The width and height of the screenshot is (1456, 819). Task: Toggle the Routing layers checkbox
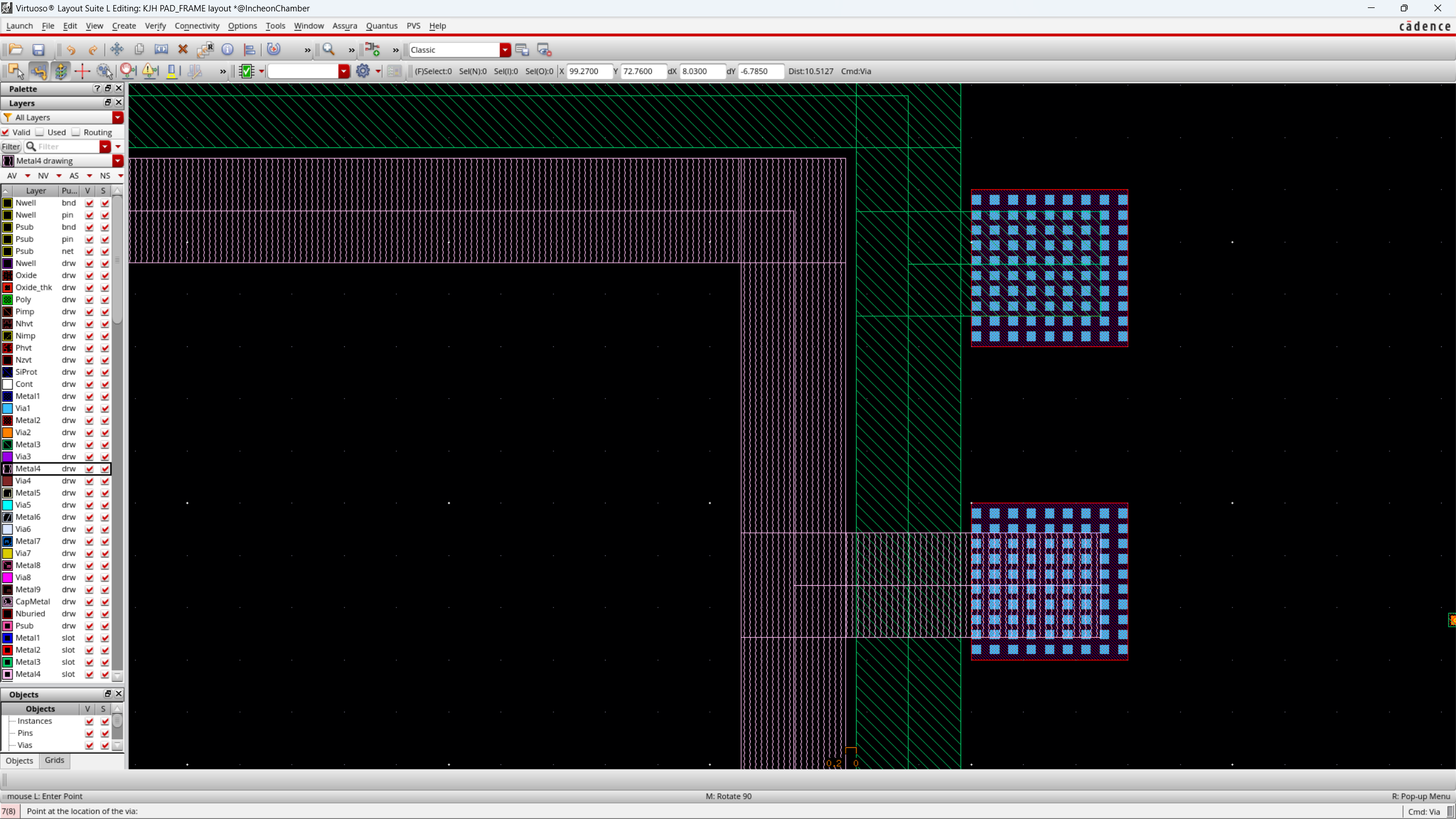(x=76, y=132)
